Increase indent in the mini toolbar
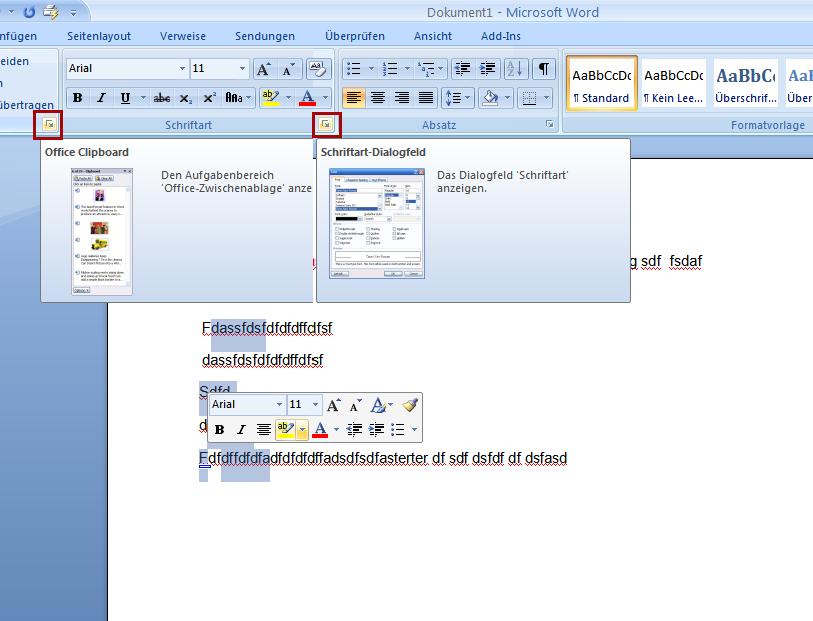The image size is (813, 621). [376, 429]
